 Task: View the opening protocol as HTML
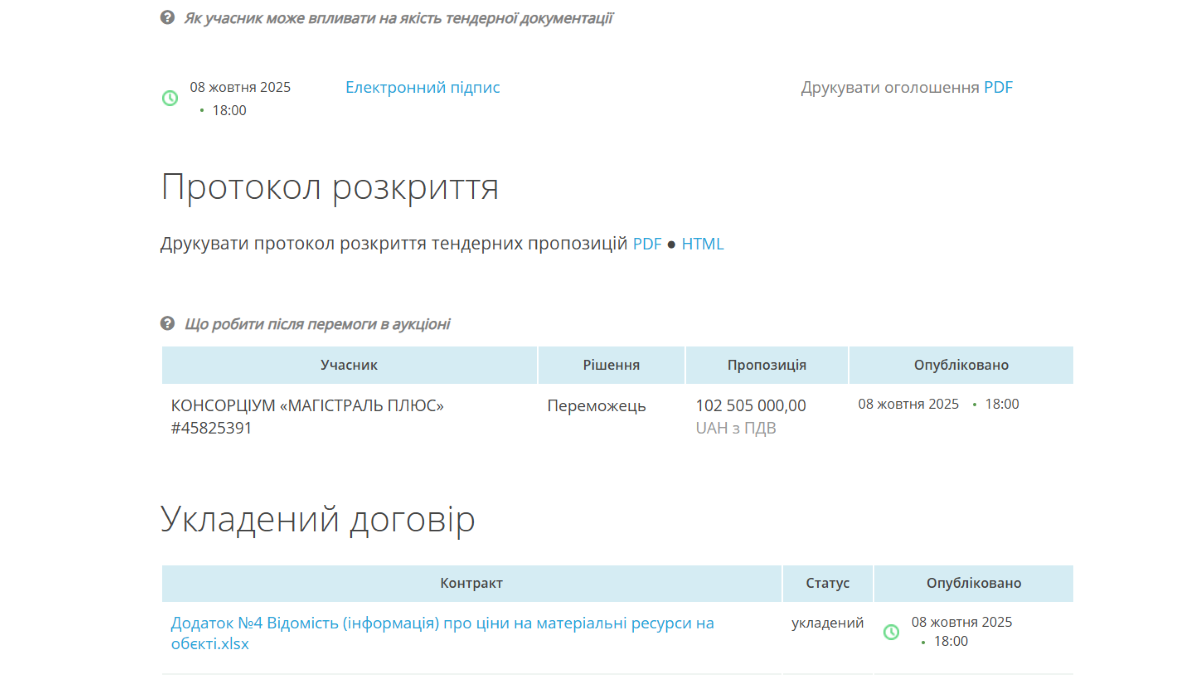pyautogui.click(x=702, y=244)
